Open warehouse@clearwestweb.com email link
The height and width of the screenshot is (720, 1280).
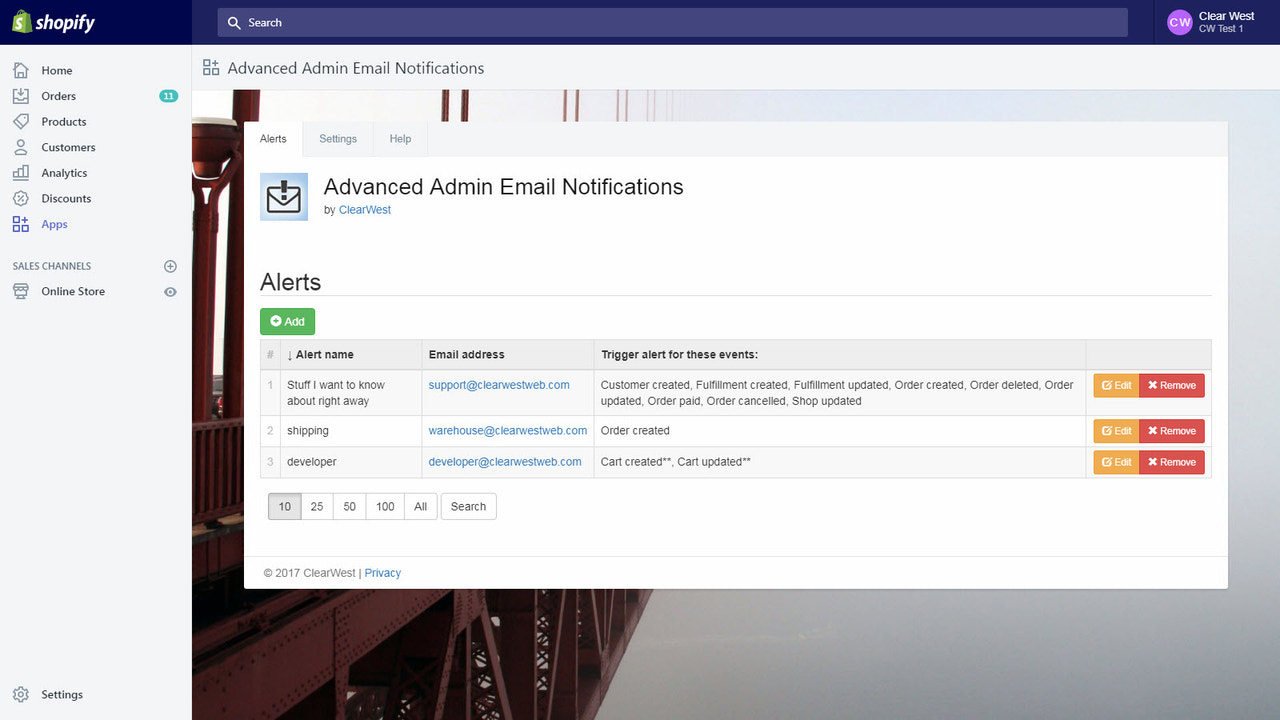507,430
